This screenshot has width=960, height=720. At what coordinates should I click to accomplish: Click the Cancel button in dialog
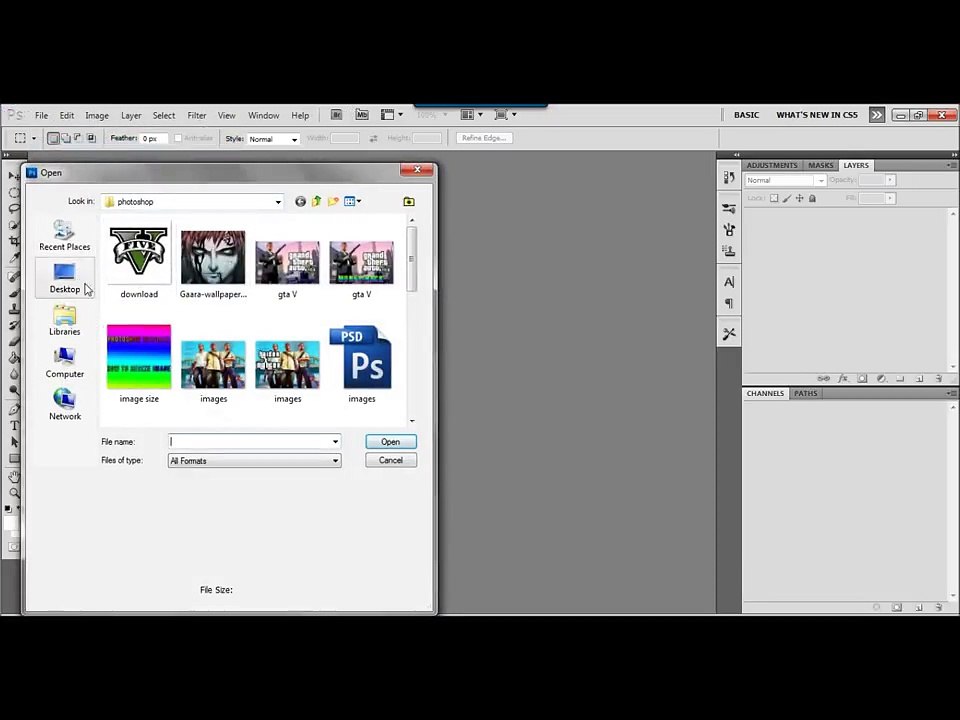(391, 460)
